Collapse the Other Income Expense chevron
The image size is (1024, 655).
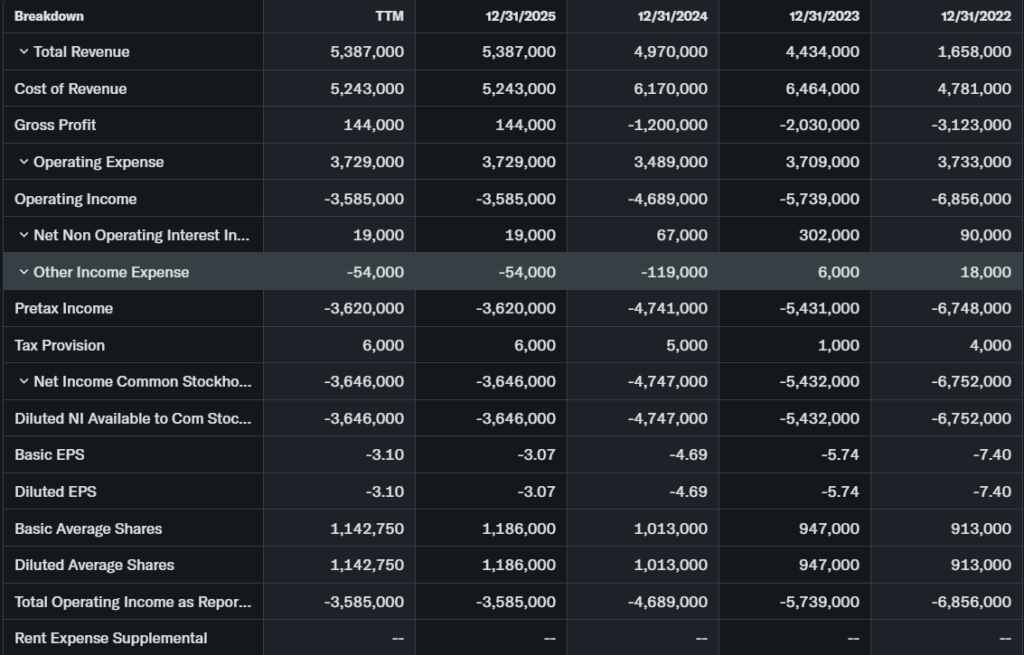[x=23, y=272]
